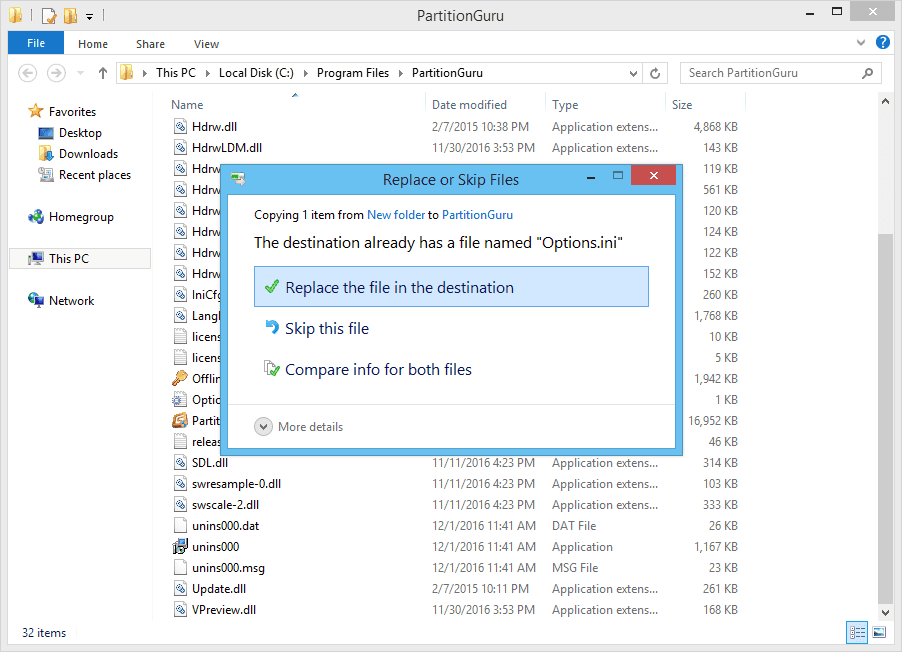
Task: Open the PartitionGuru destination link
Action: click(x=477, y=215)
